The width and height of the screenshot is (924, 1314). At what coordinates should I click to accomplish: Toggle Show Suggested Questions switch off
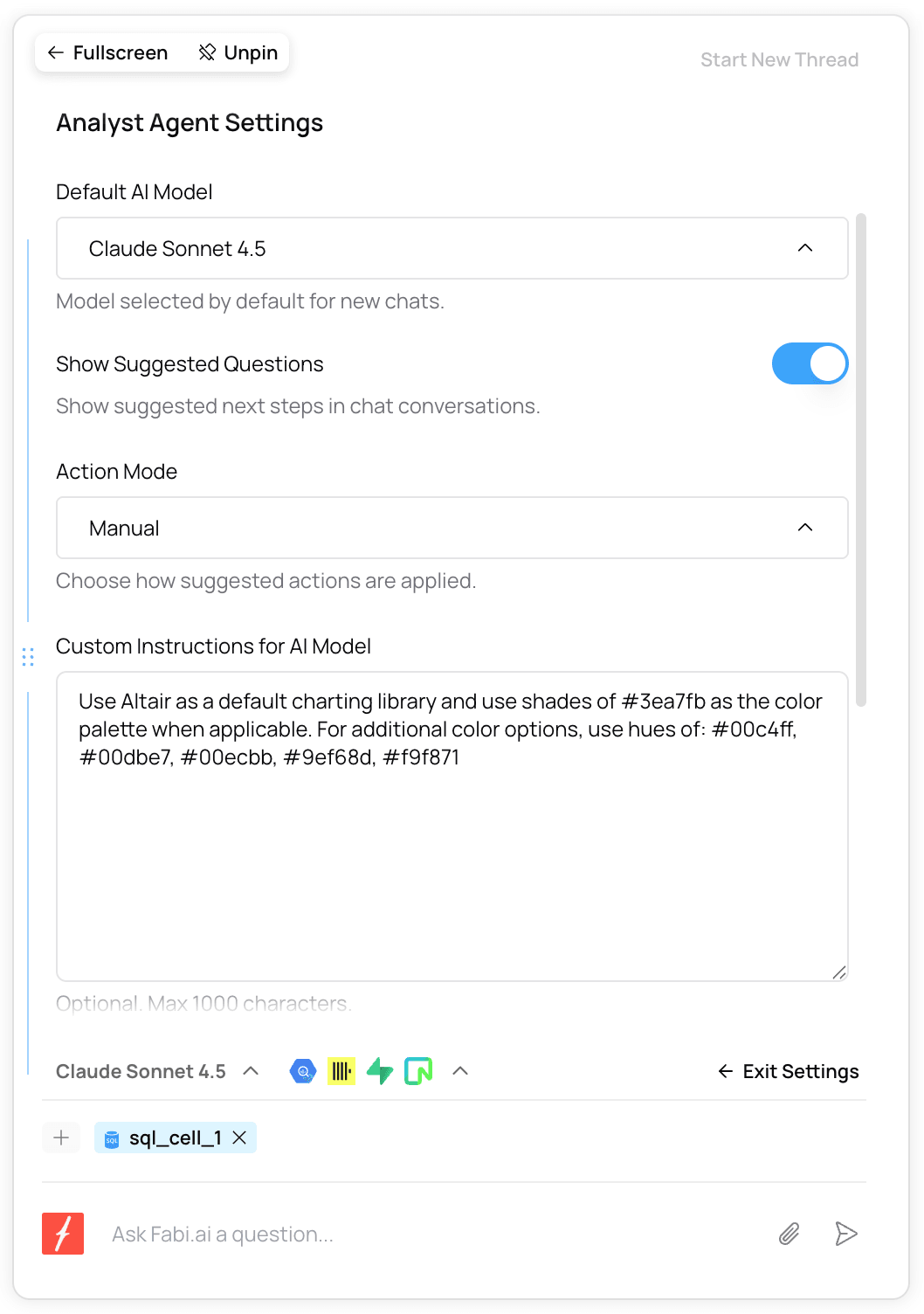tap(810, 364)
